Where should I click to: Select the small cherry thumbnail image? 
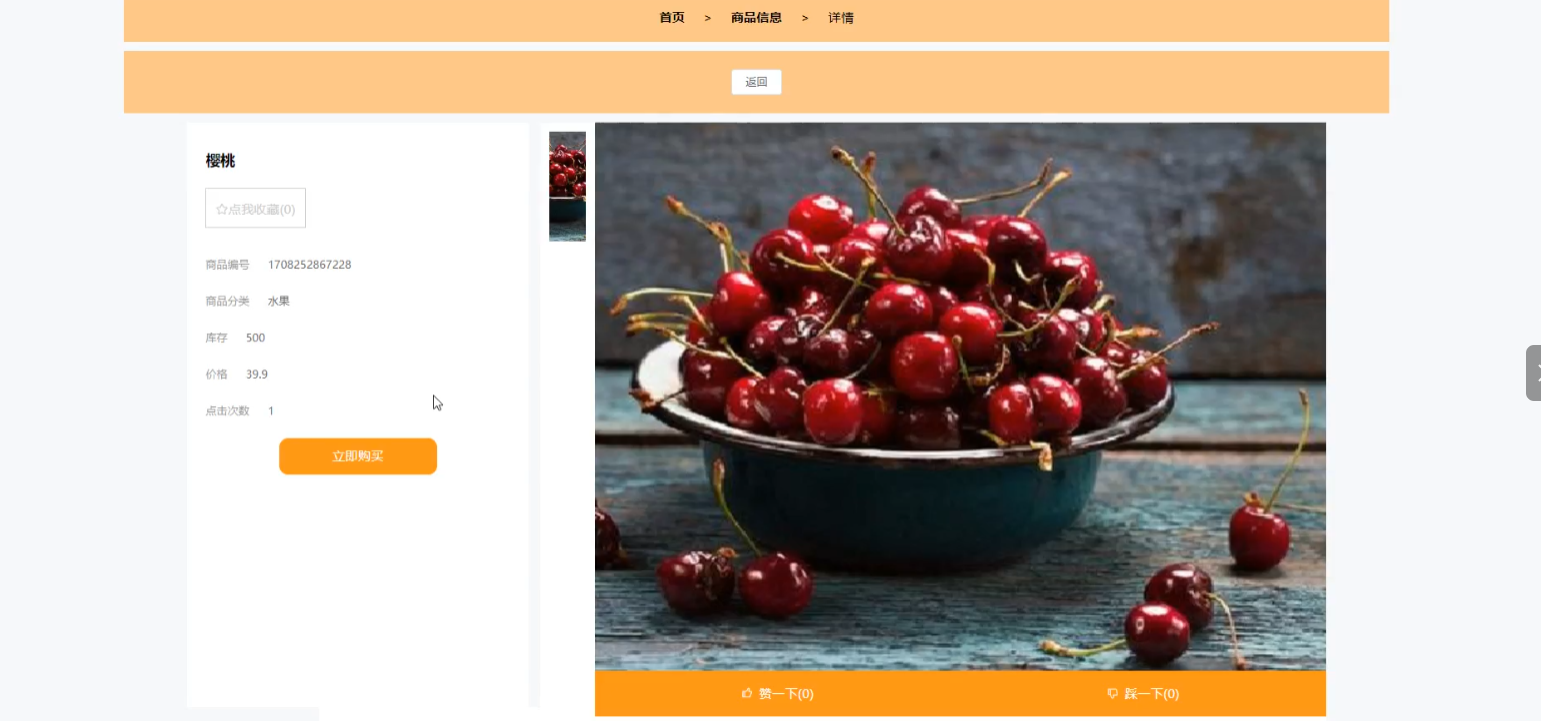pyautogui.click(x=567, y=186)
